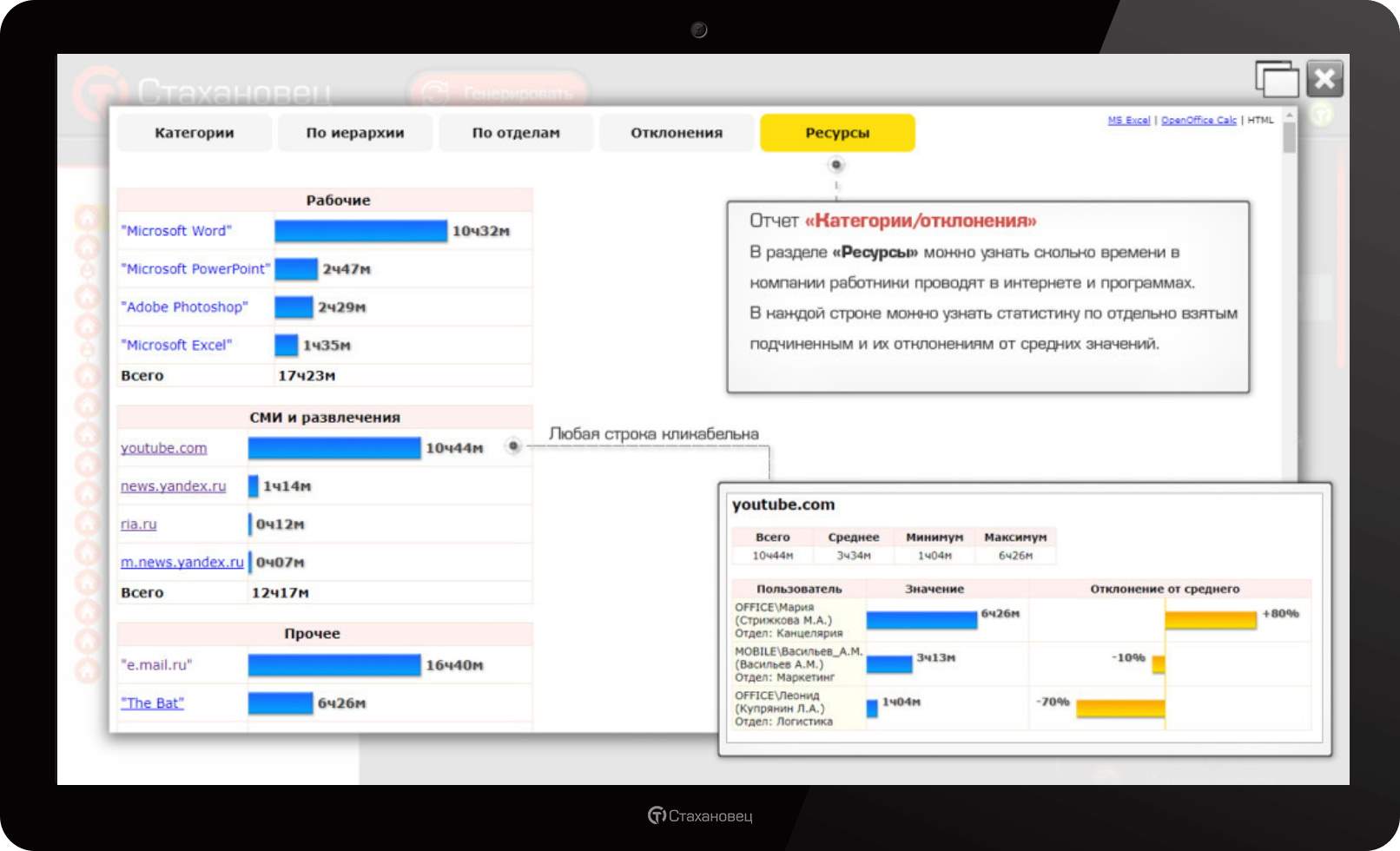Click the hotspot marker below the Ресурсы tab

pyautogui.click(x=835, y=165)
